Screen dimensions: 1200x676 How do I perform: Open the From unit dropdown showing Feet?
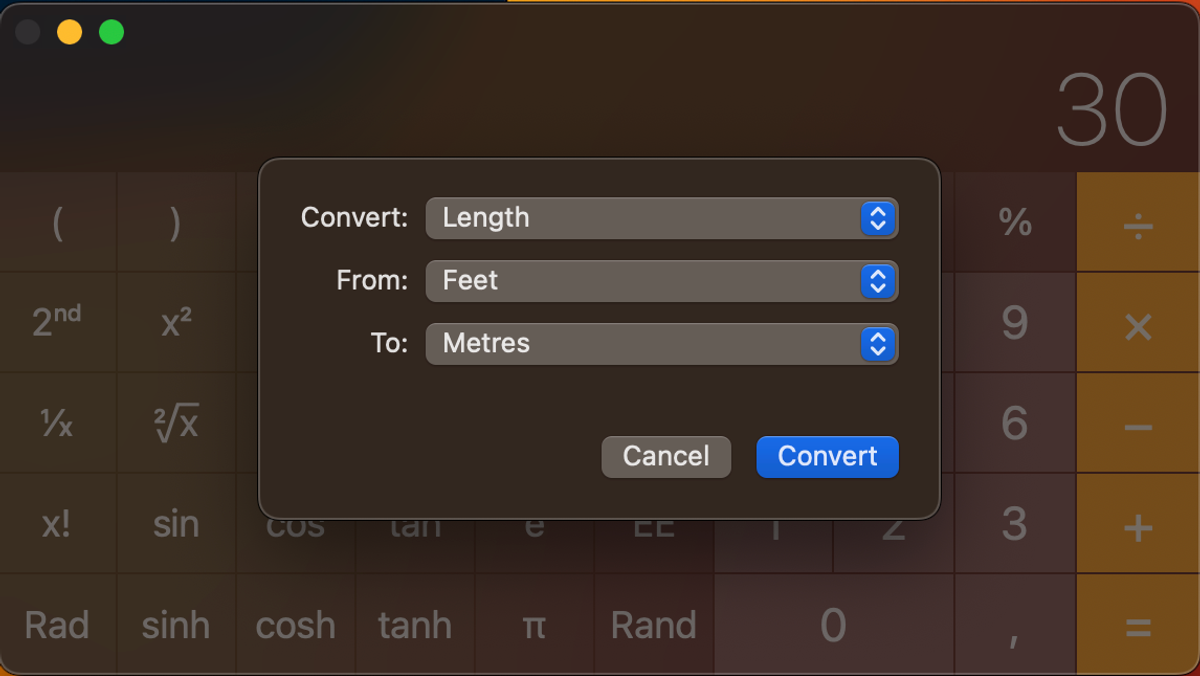[x=661, y=281]
